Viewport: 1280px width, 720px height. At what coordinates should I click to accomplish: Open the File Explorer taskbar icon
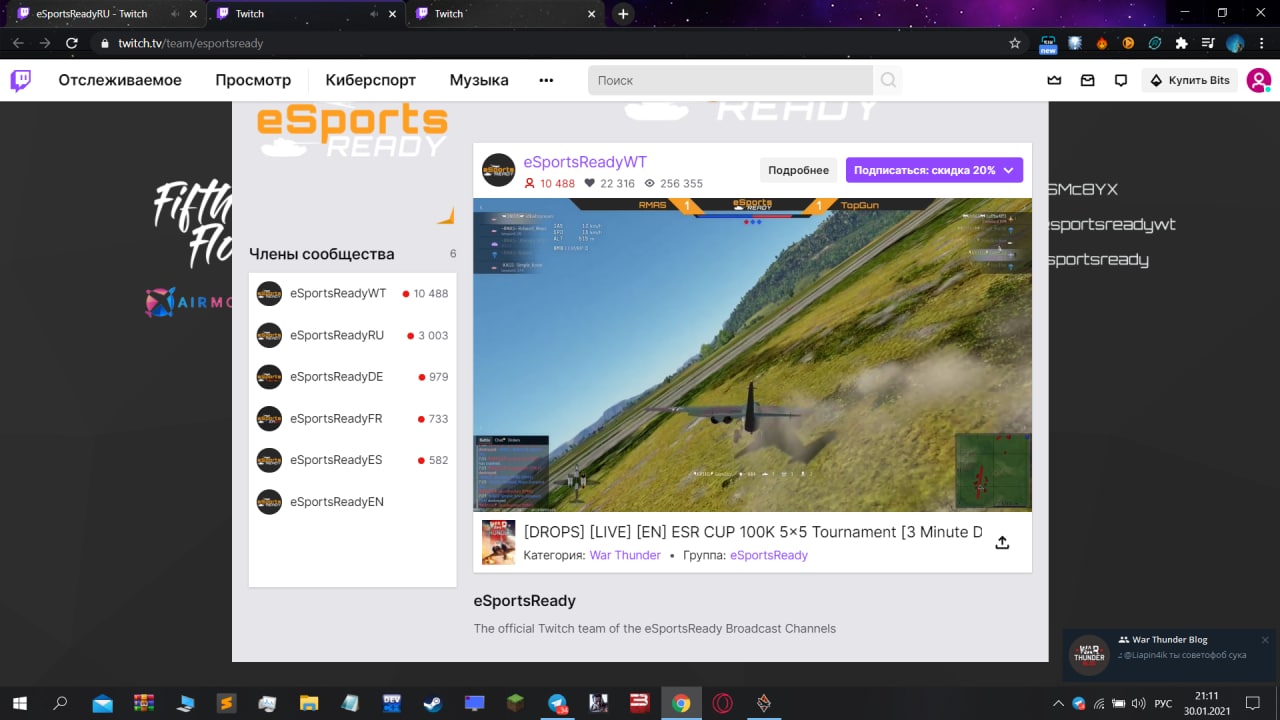click(x=308, y=703)
